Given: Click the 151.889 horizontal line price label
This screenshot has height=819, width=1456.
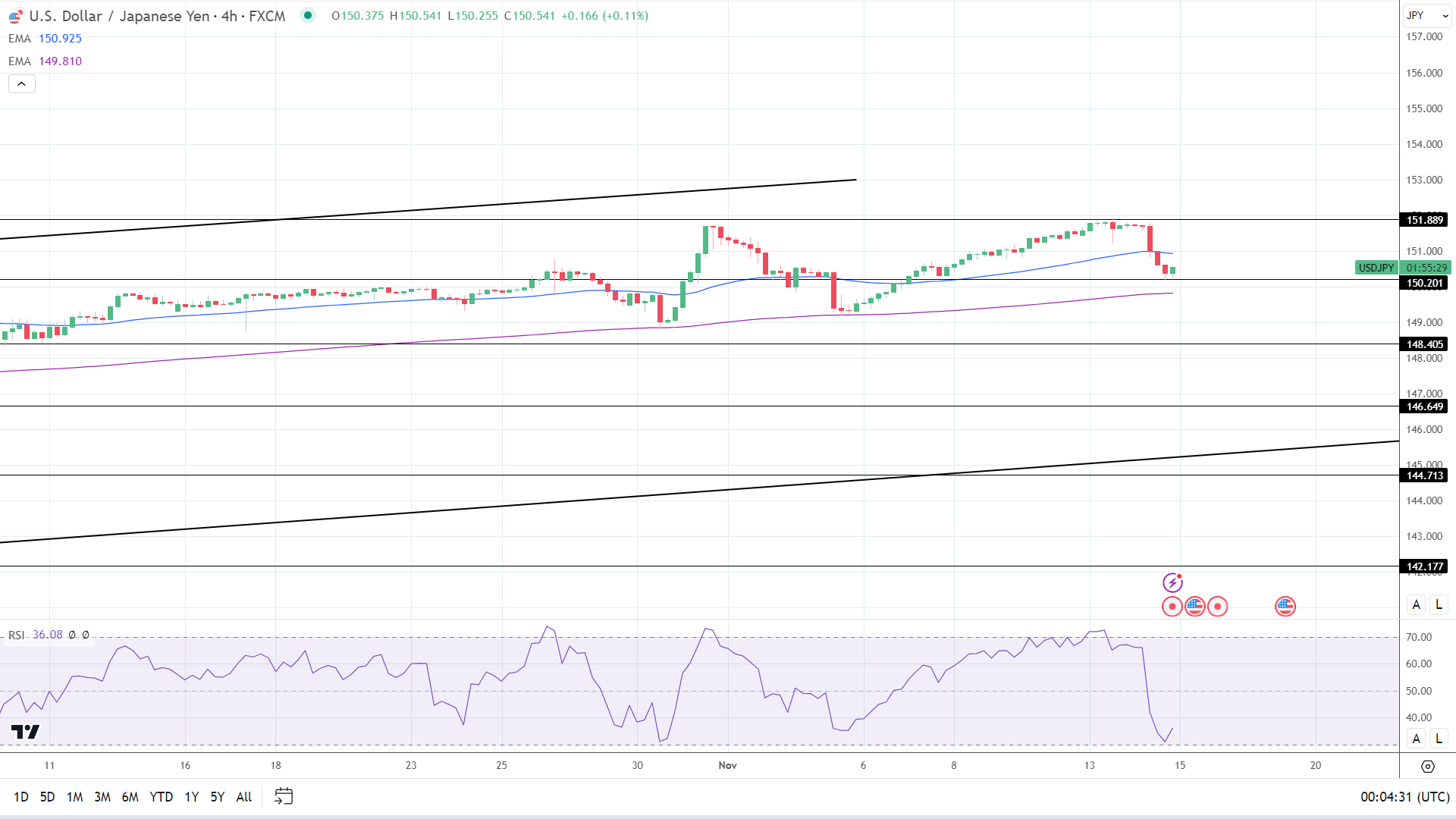Looking at the screenshot, I should coord(1424,220).
